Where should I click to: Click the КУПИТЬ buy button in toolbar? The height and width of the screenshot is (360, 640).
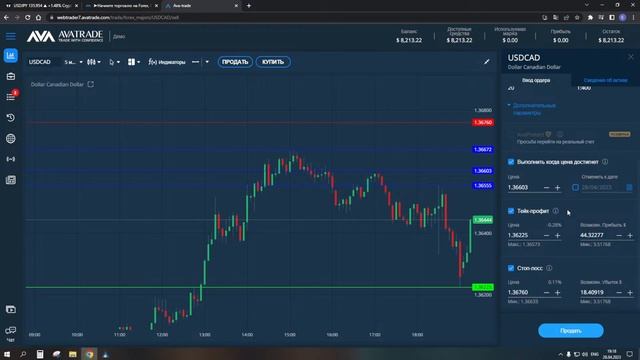coord(273,62)
